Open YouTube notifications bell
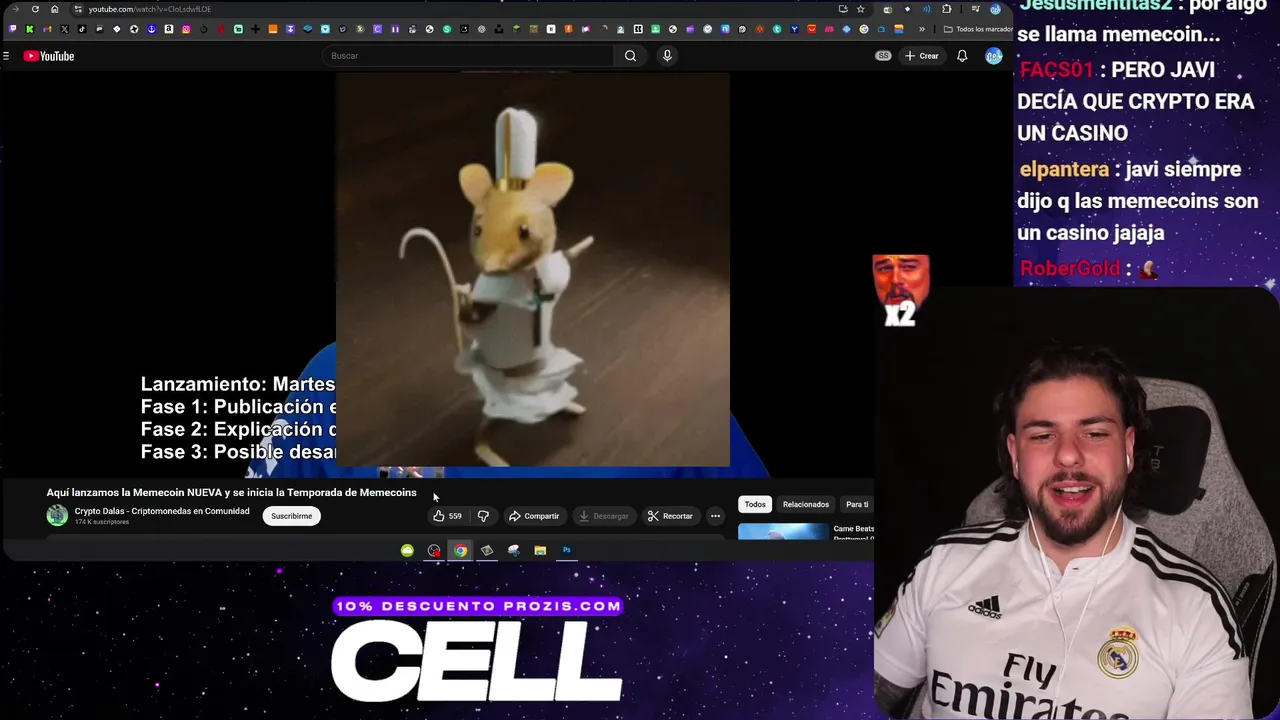1280x720 pixels. (962, 56)
